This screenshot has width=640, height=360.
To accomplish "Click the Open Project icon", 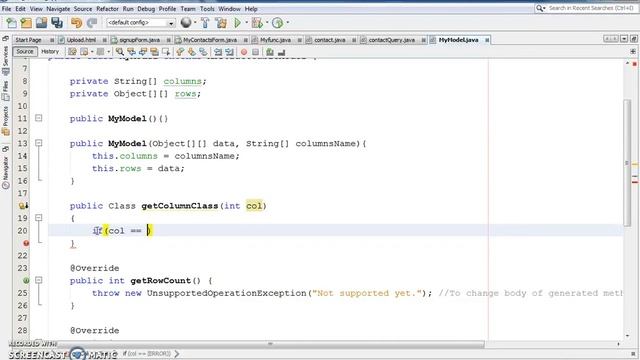I will pyautogui.click(x=41, y=23).
